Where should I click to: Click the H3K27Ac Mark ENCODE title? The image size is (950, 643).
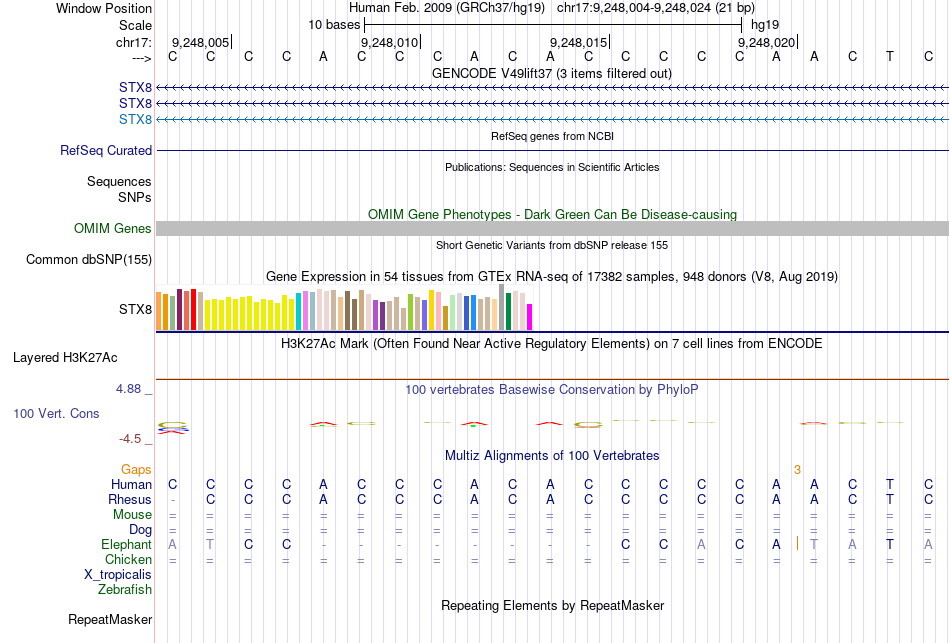click(552, 344)
